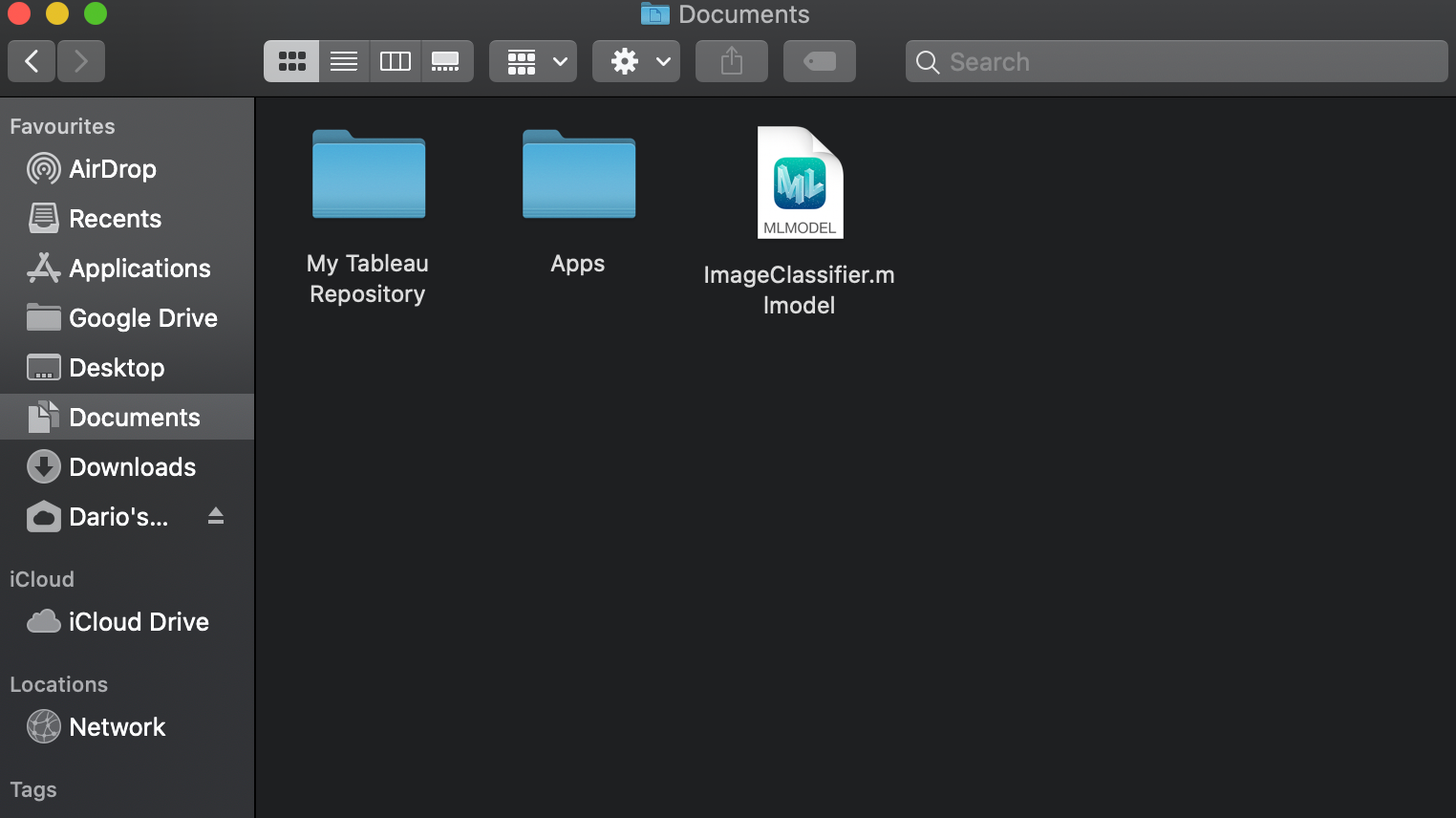Click the Favourites sidebar heading
This screenshot has width=1456, height=818.
click(62, 126)
